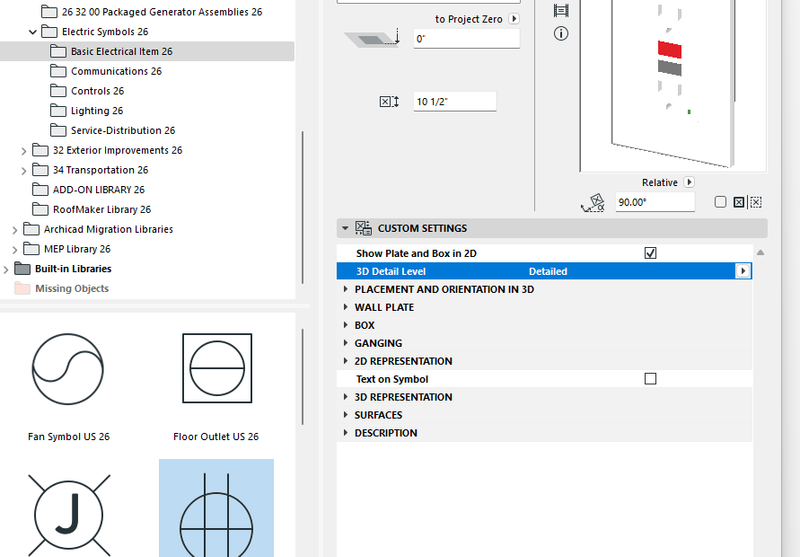Choose the Fan Symbol US 26 object
The width and height of the screenshot is (800, 557).
pos(68,387)
